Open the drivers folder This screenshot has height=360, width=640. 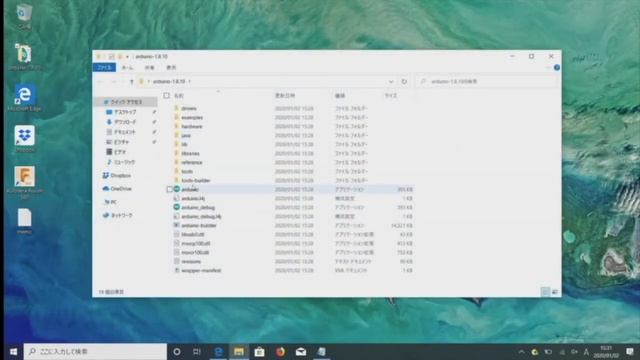coord(189,109)
